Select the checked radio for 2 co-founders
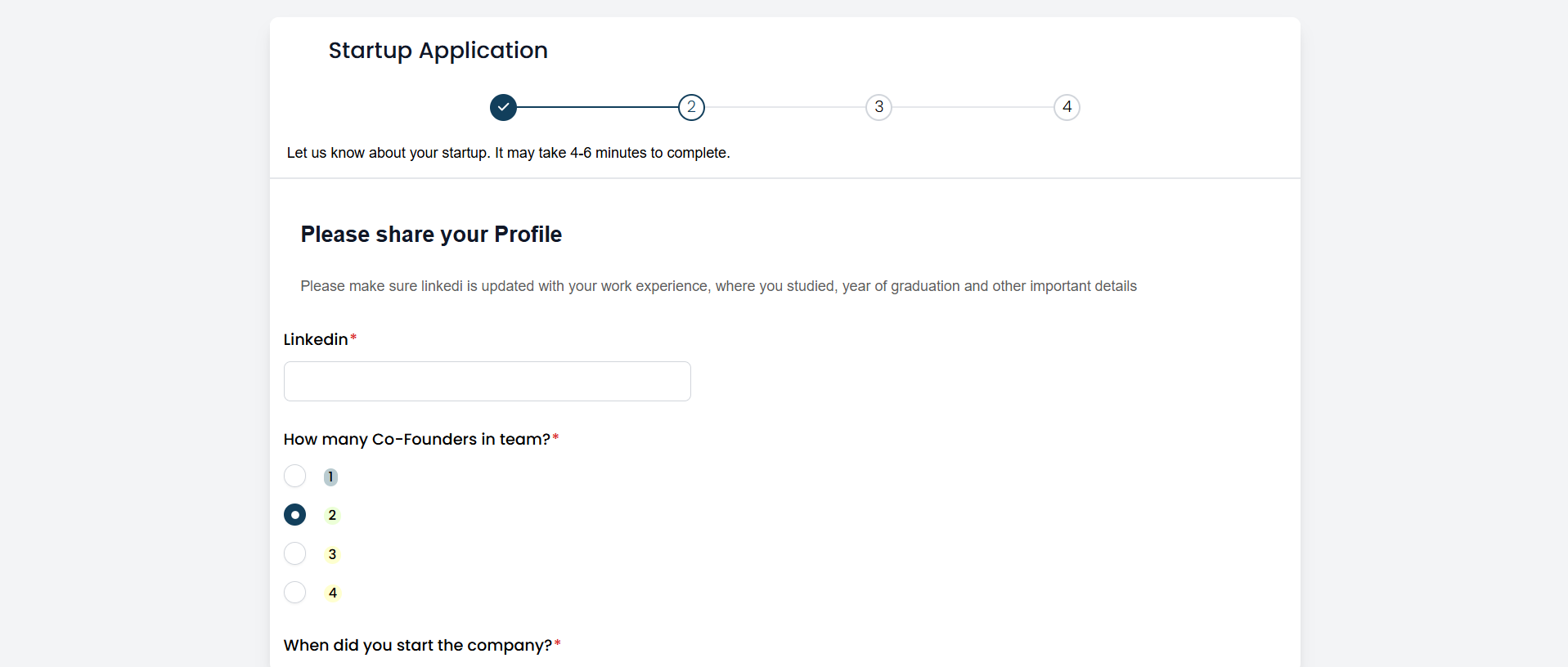 point(294,515)
